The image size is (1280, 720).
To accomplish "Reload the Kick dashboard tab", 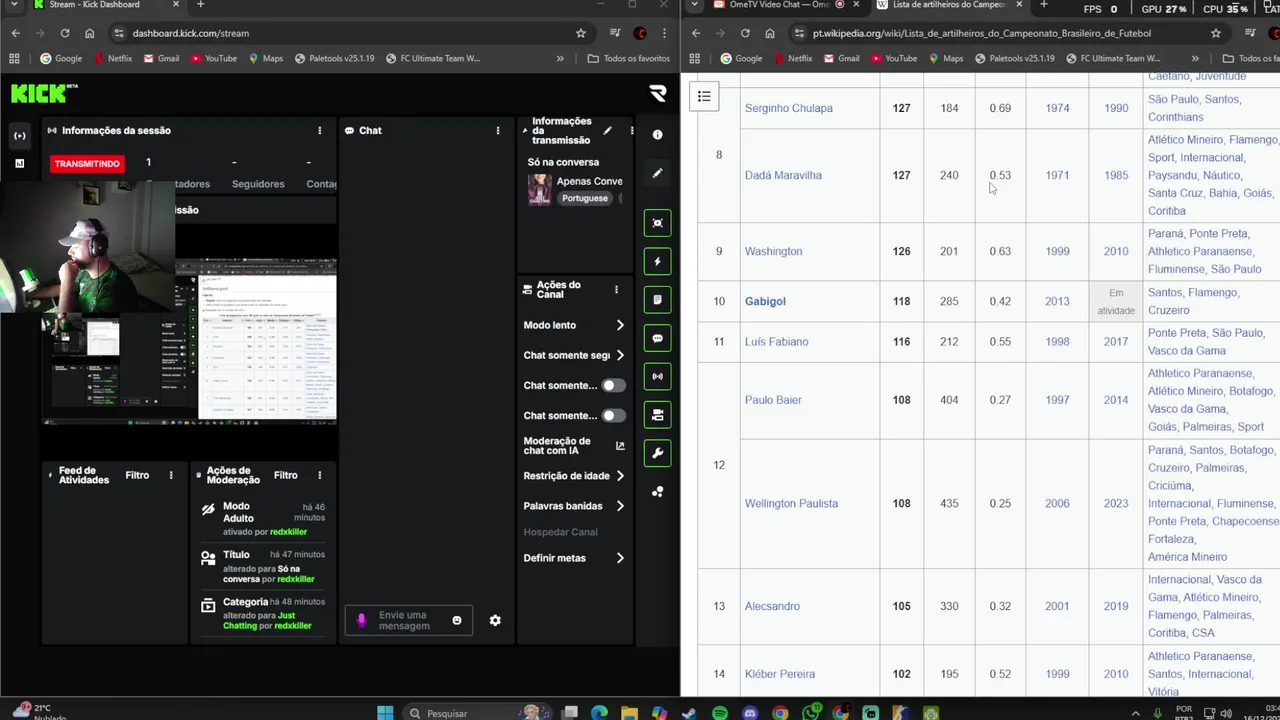I will click(x=64, y=33).
